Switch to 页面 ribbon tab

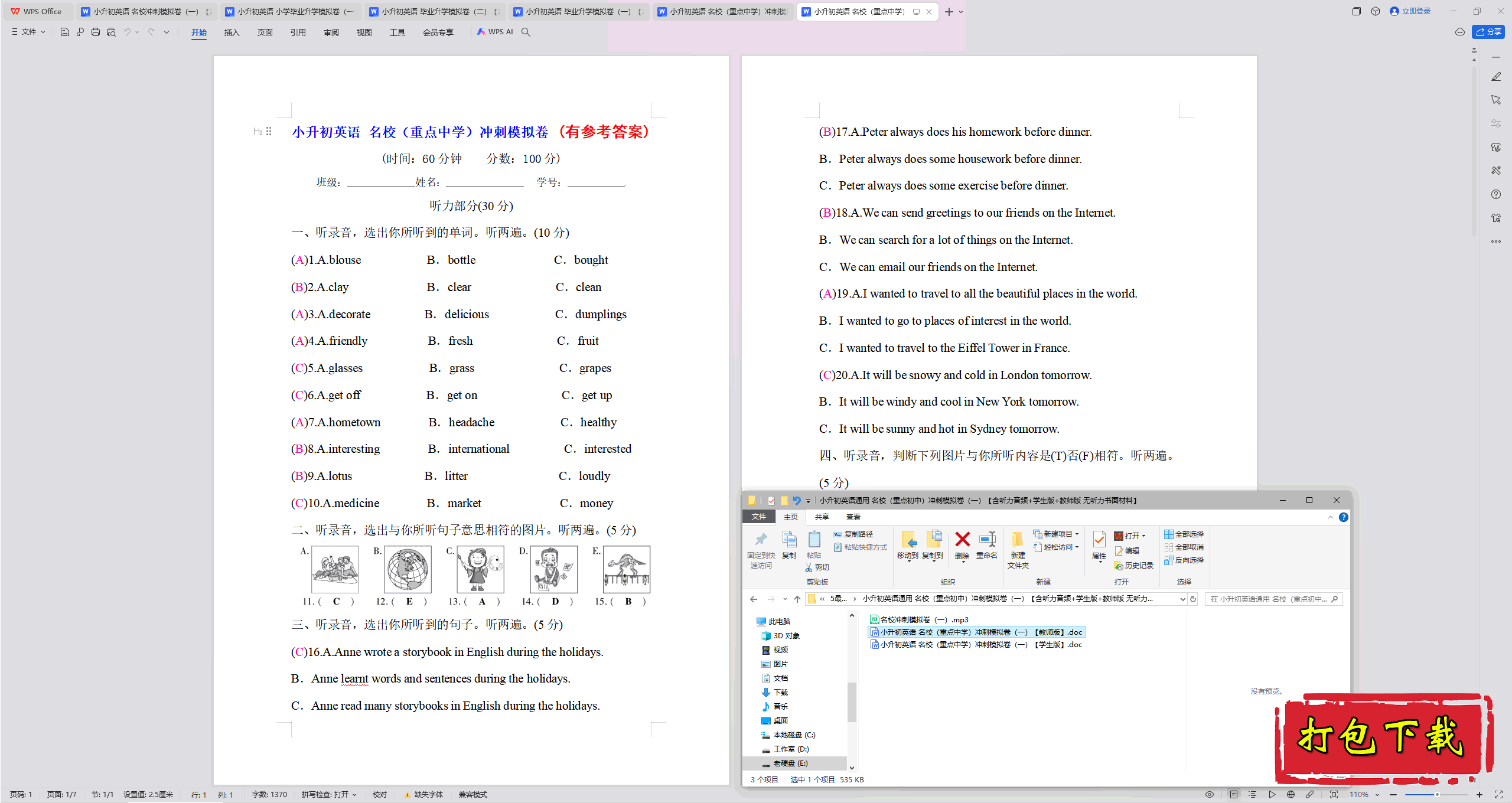[x=265, y=32]
